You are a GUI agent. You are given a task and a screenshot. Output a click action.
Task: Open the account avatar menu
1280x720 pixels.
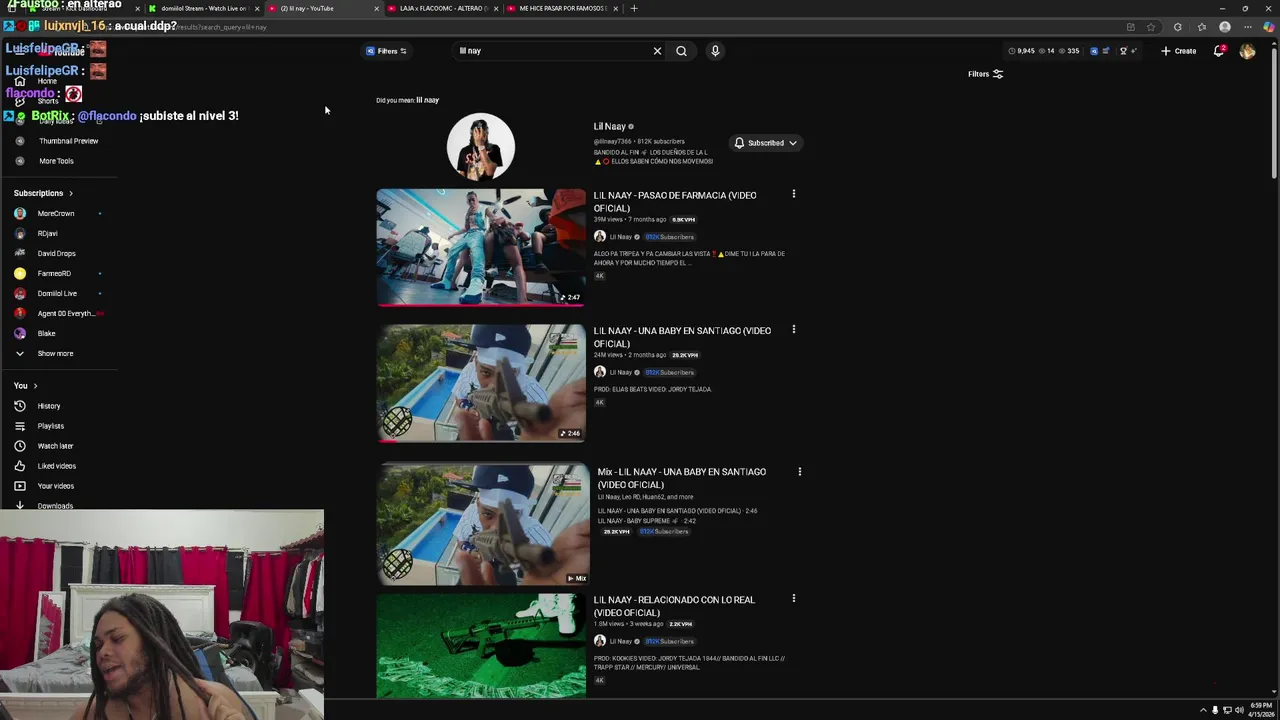[x=1247, y=51]
